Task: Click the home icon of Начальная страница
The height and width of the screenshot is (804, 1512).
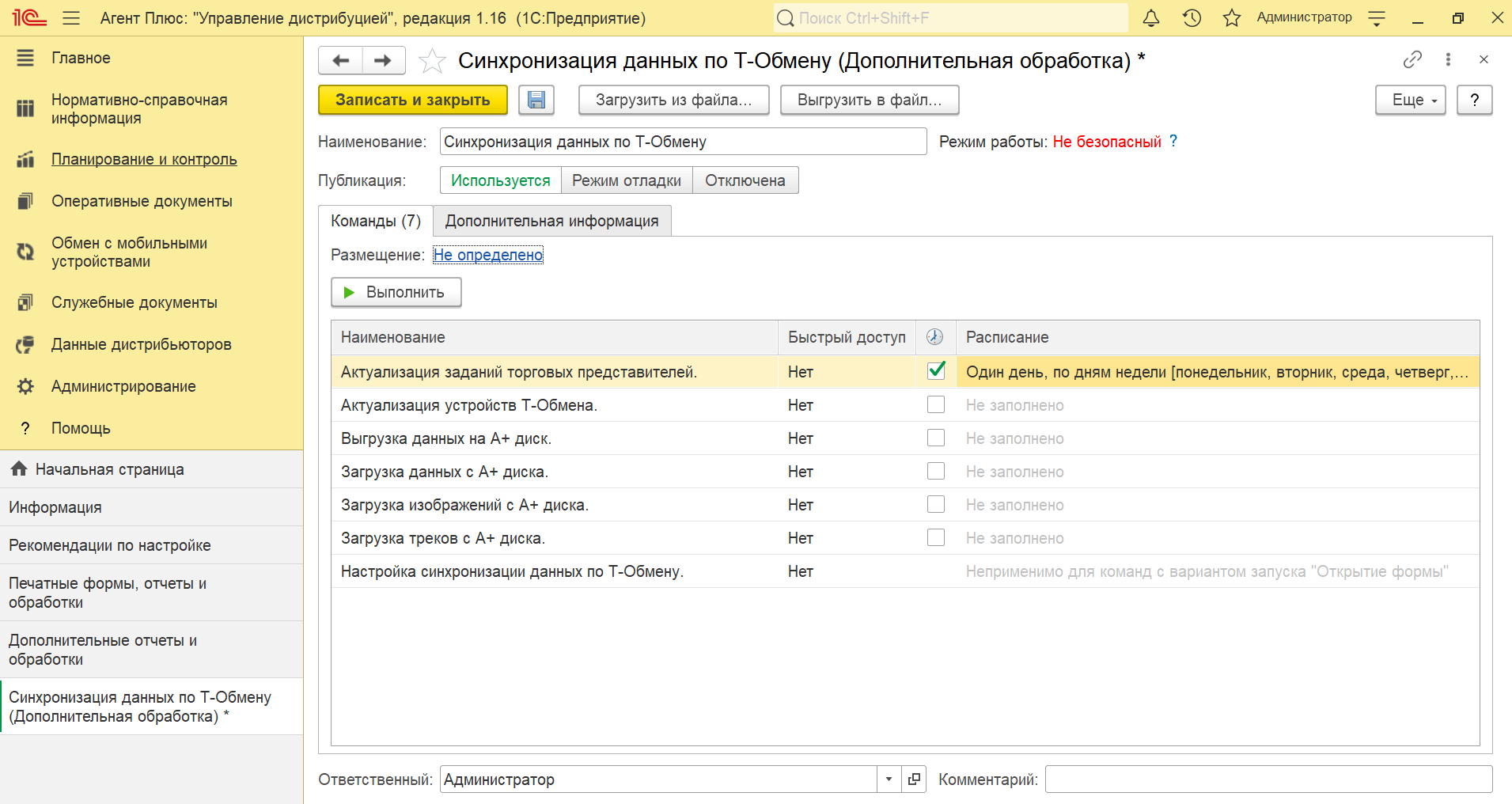Action: pyautogui.click(x=19, y=469)
